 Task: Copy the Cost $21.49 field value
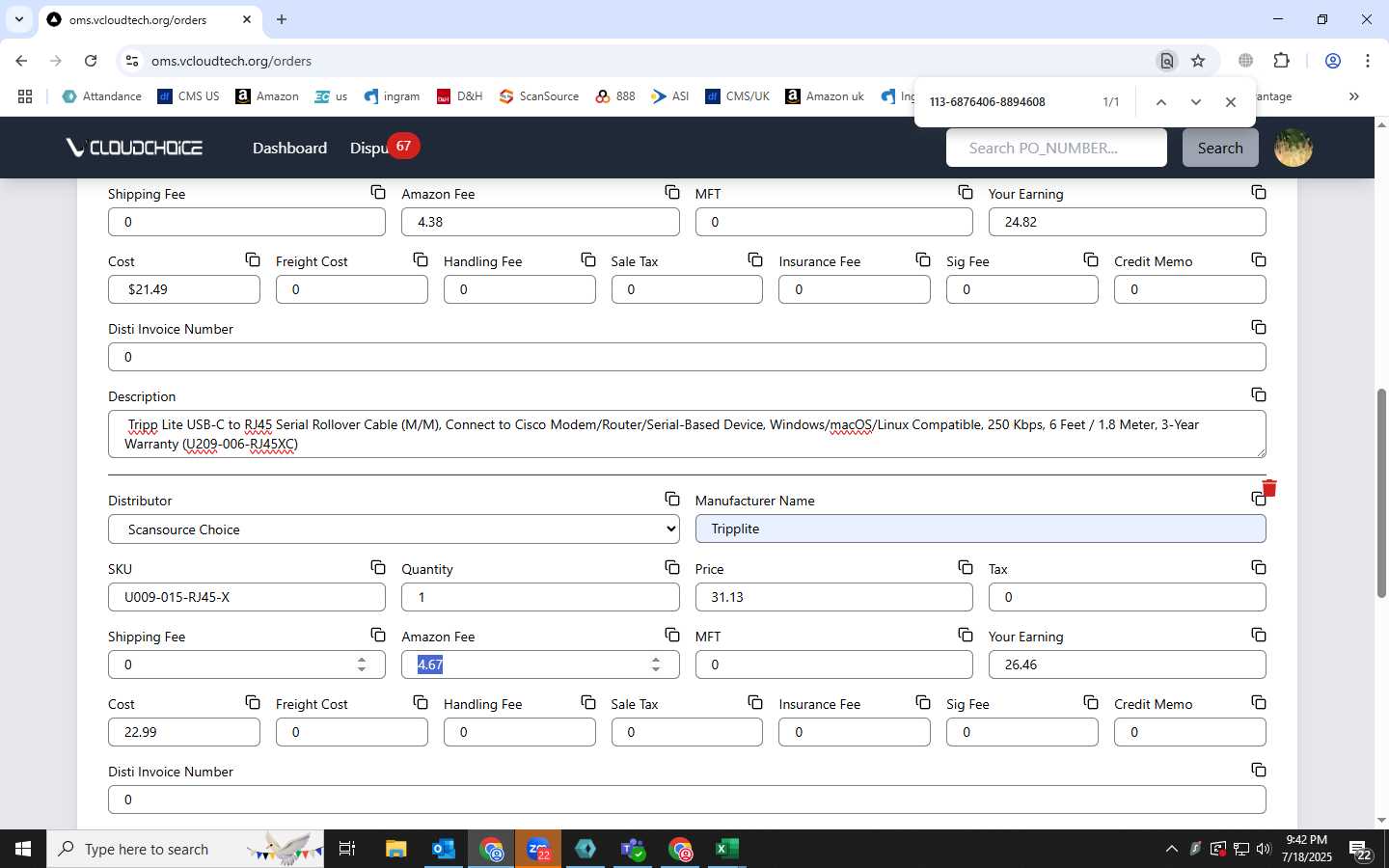(253, 260)
